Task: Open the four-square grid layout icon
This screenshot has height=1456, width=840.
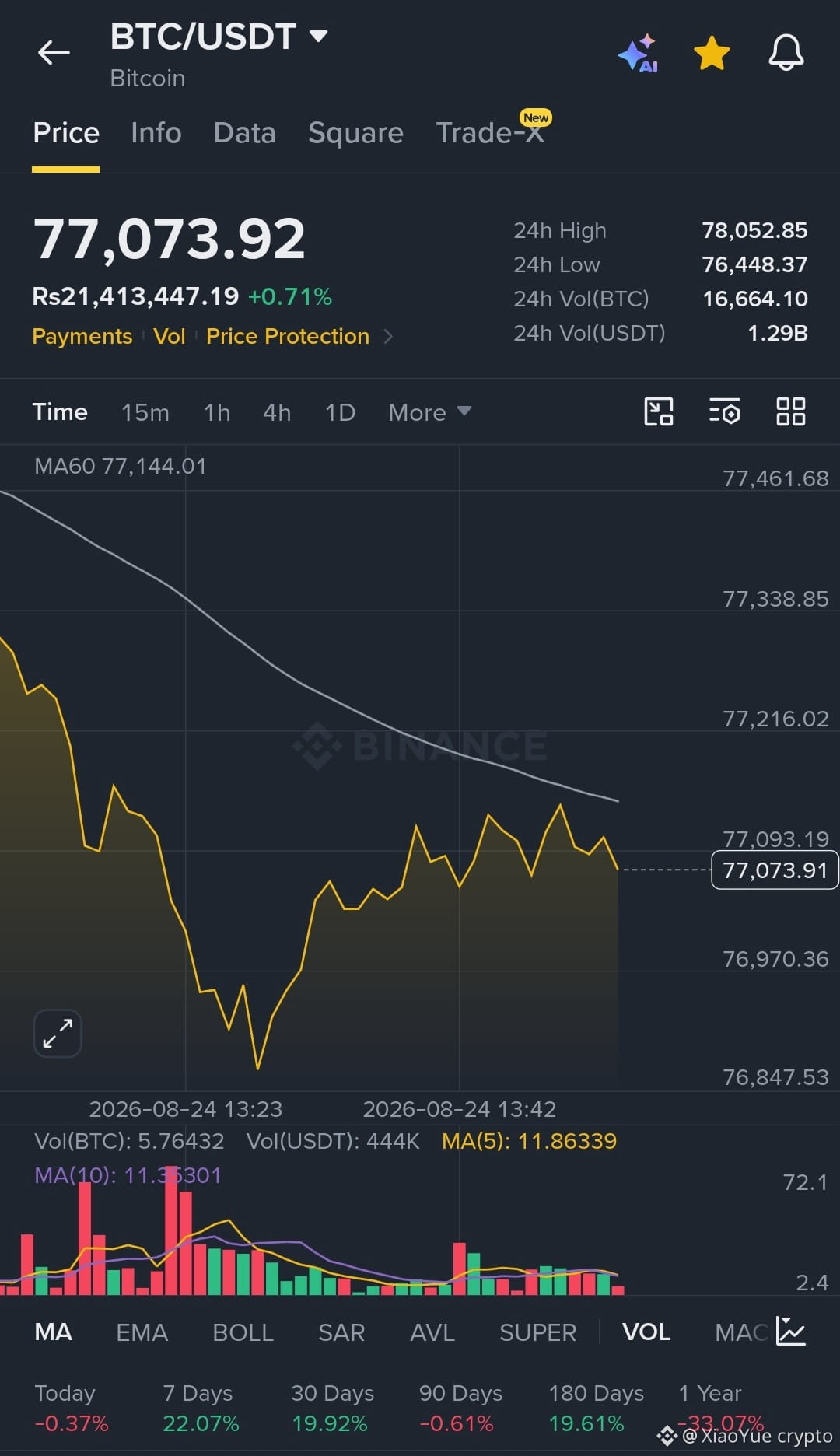Action: pyautogui.click(x=791, y=411)
